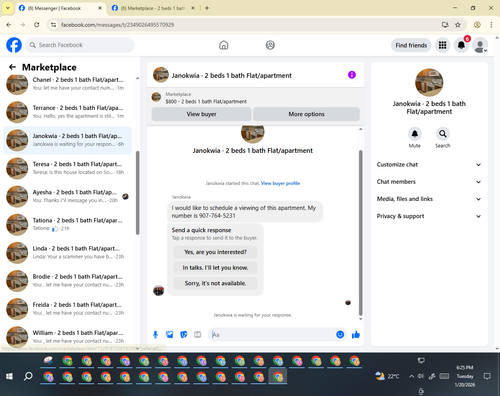Go back with Marketplace arrow
This screenshot has width=500, height=396.
tap(12, 67)
